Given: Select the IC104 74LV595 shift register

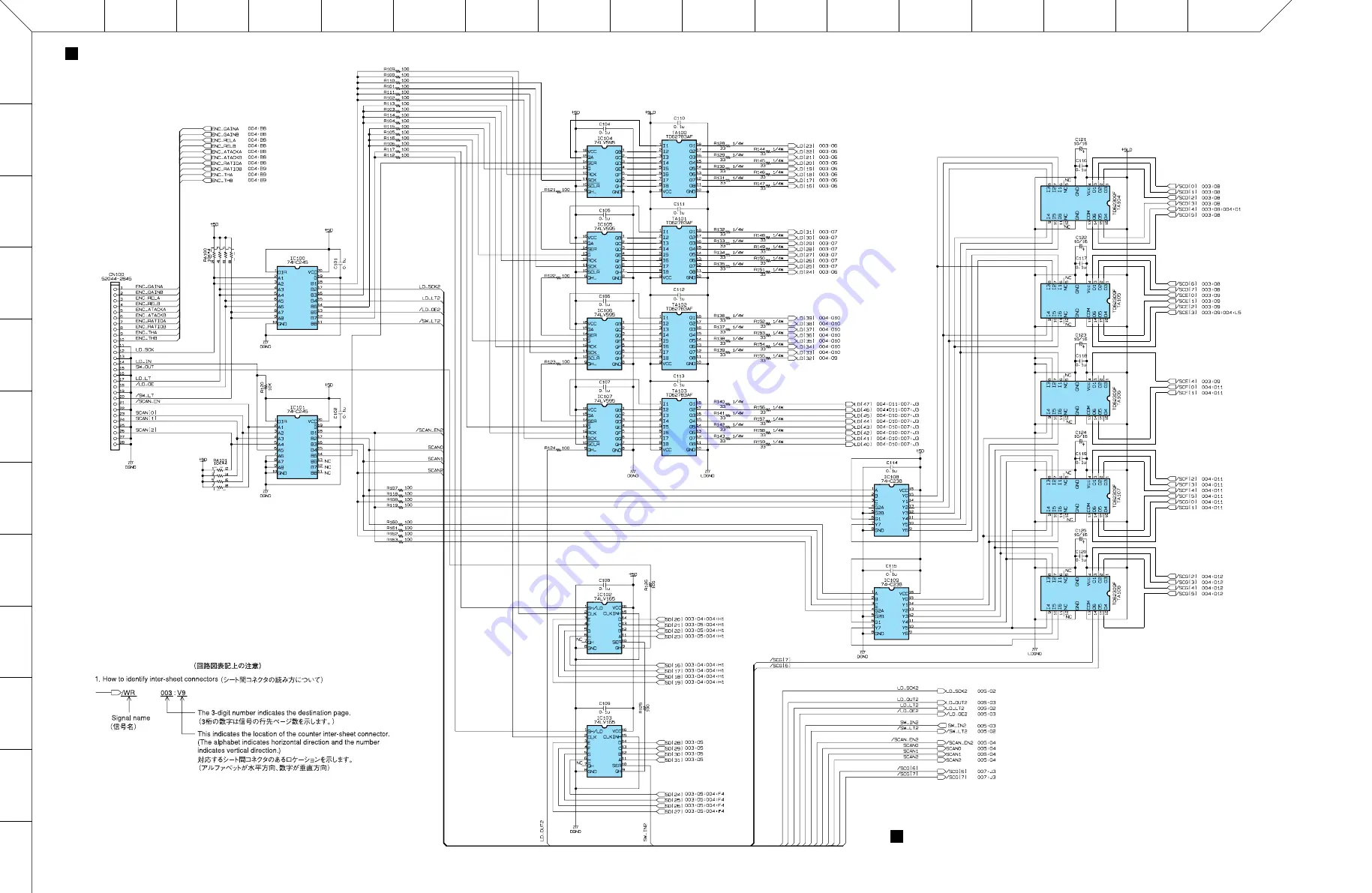Looking at the screenshot, I should pos(605,172).
